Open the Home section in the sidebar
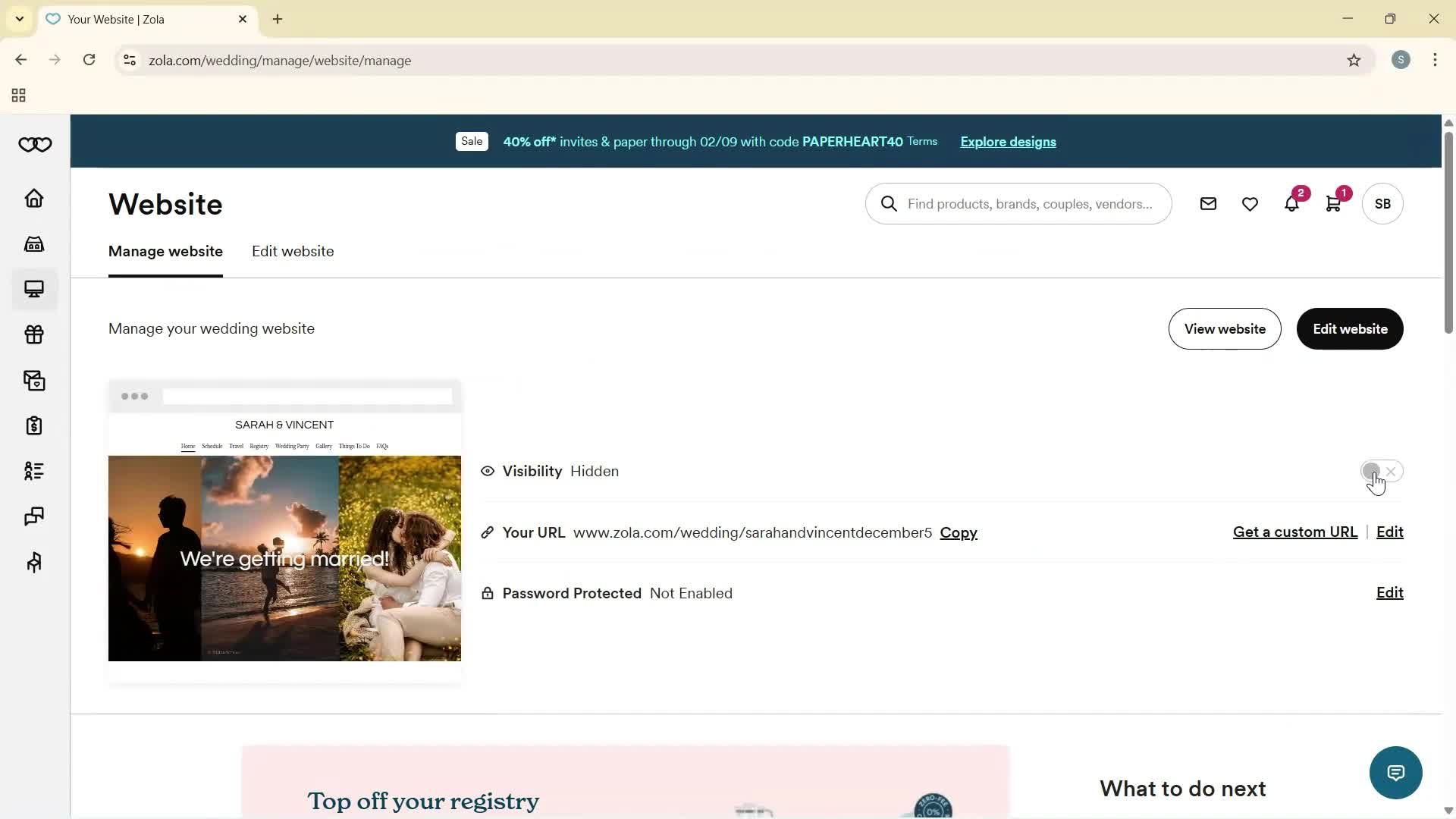The image size is (1456, 819). point(34,198)
